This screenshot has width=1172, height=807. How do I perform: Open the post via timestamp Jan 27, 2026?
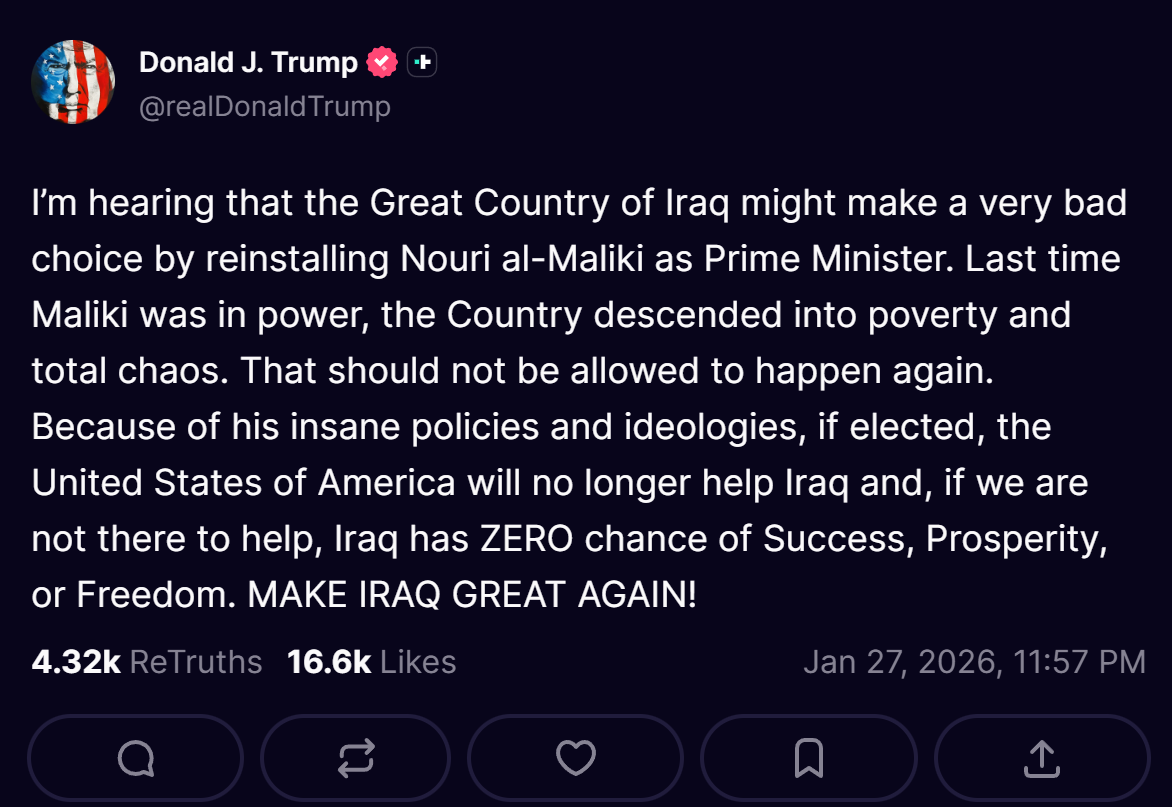[x=973, y=661]
